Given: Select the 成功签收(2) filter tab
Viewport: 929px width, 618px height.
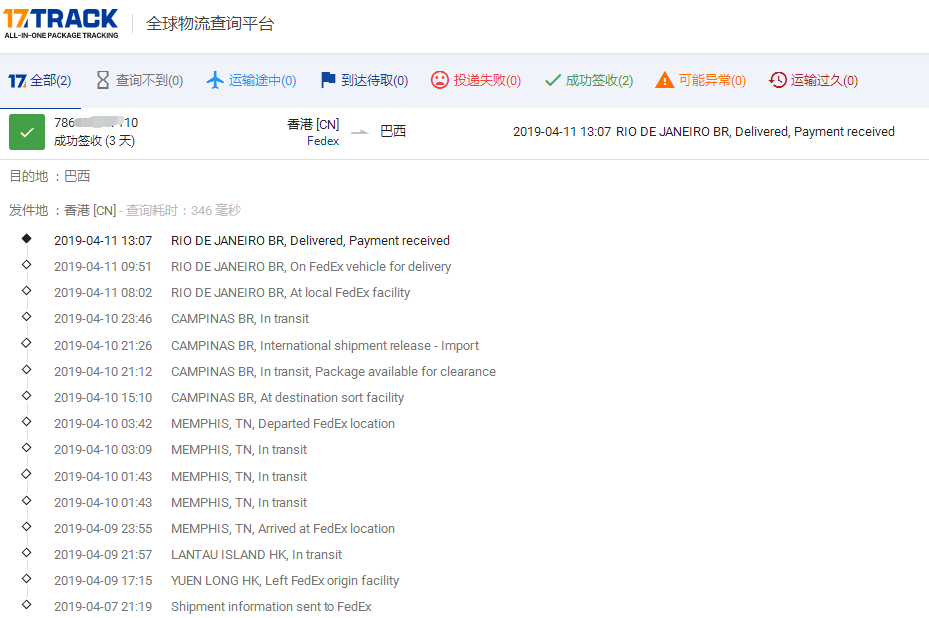Looking at the screenshot, I should click(x=588, y=79).
